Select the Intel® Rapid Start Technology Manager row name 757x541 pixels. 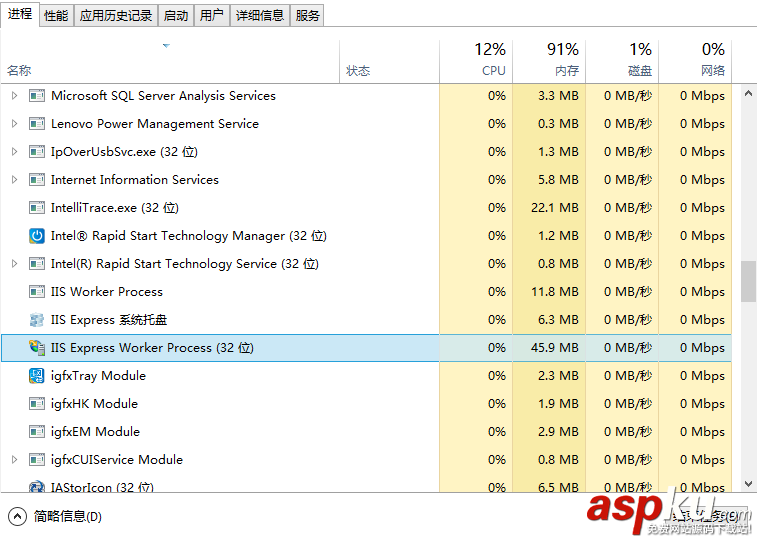pos(189,236)
